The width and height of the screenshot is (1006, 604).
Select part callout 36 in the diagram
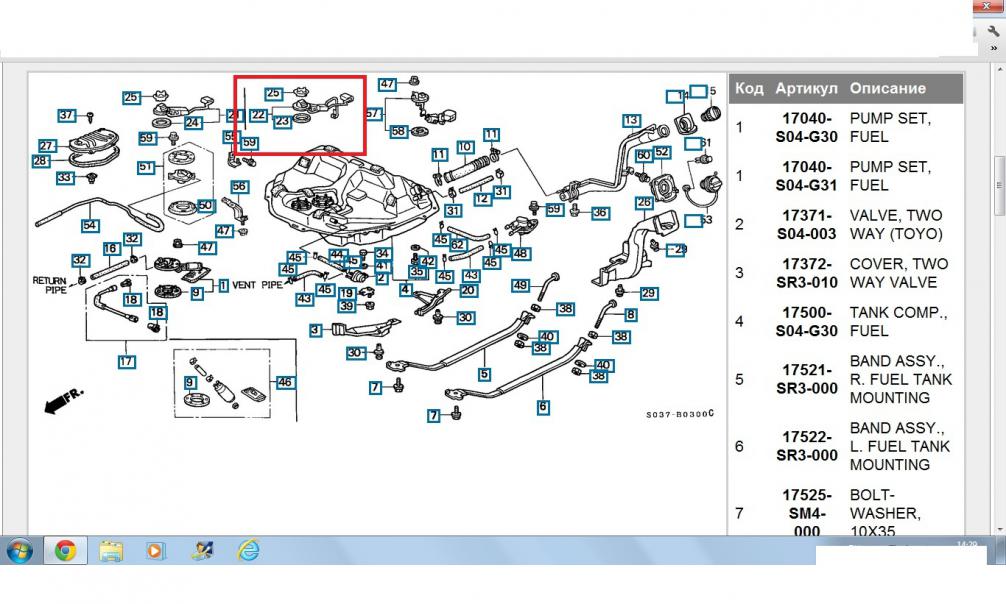point(600,212)
